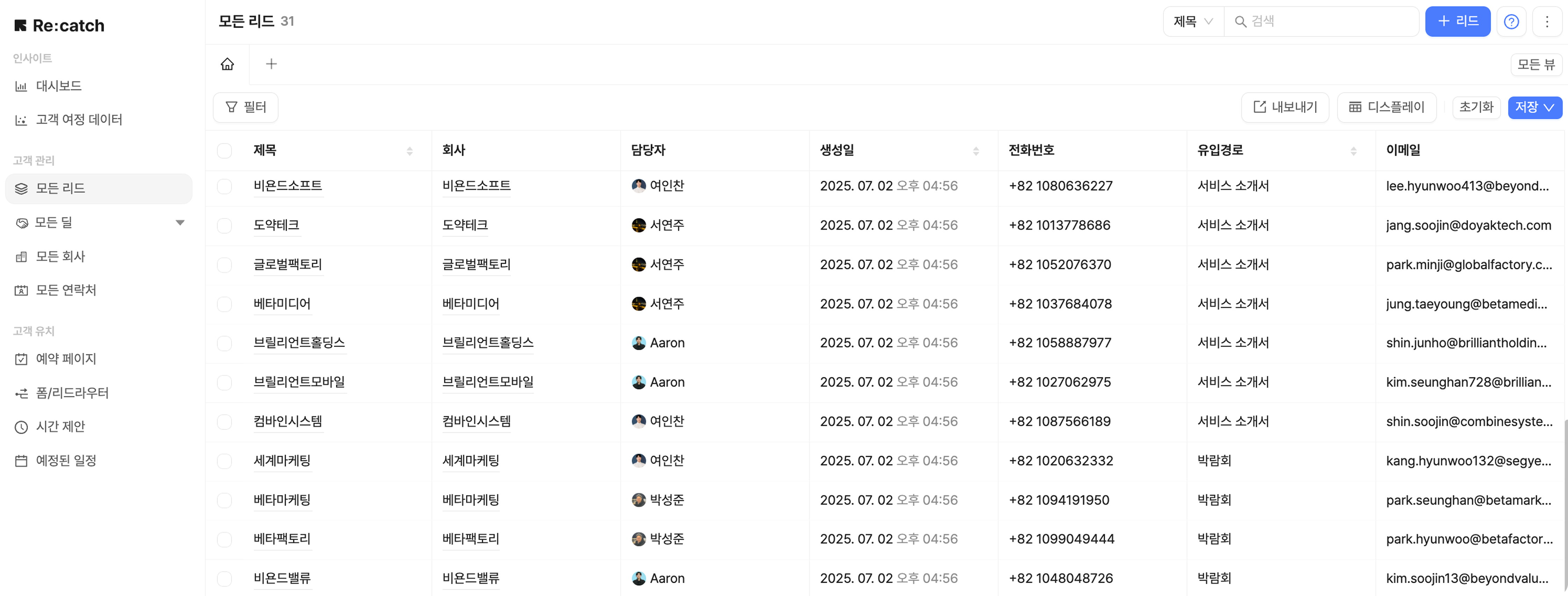Open the 브릴리언트홀딩스 lead title link
This screenshot has width=1568, height=596.
click(x=299, y=343)
